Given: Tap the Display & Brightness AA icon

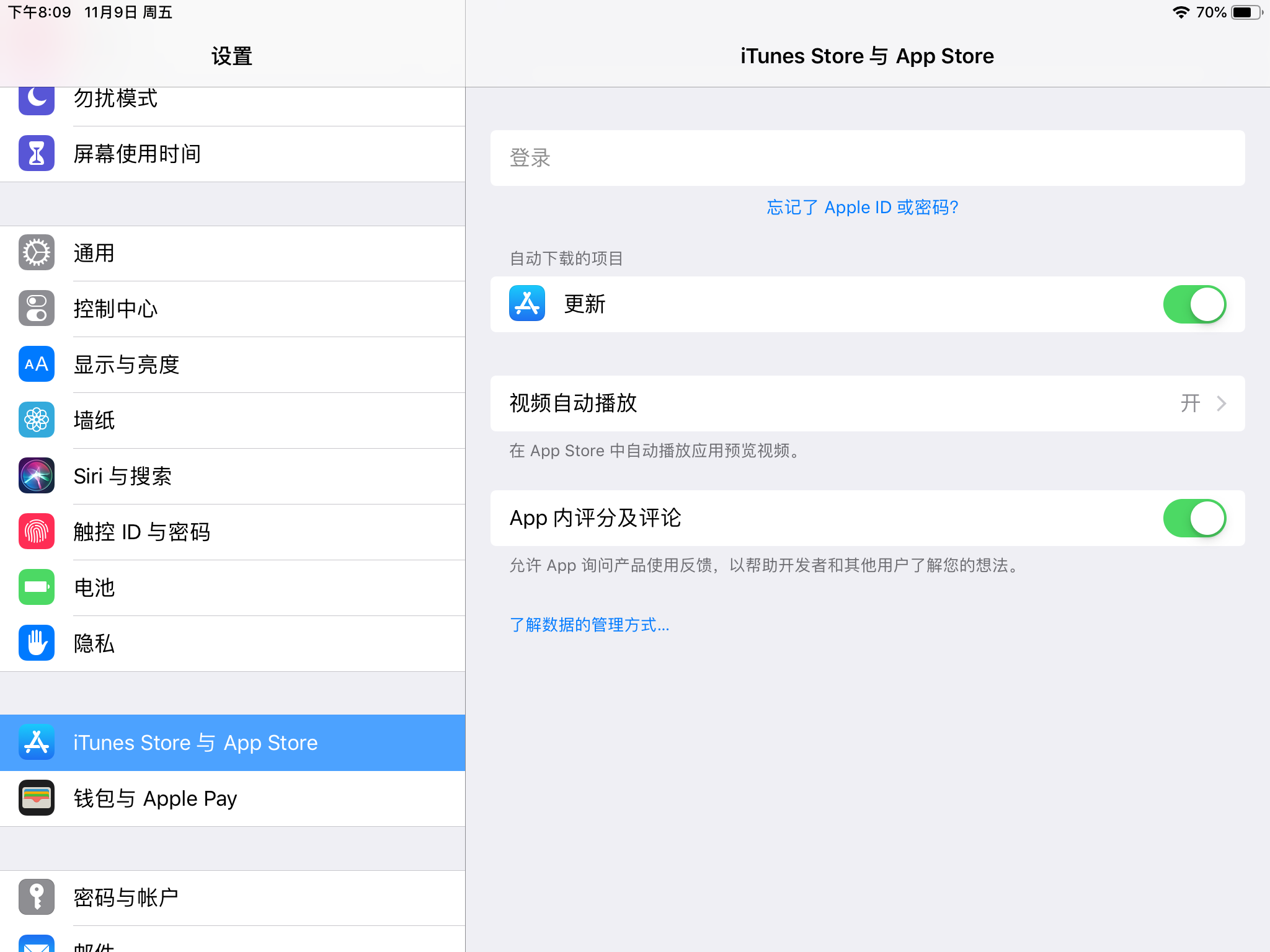Looking at the screenshot, I should [37, 364].
